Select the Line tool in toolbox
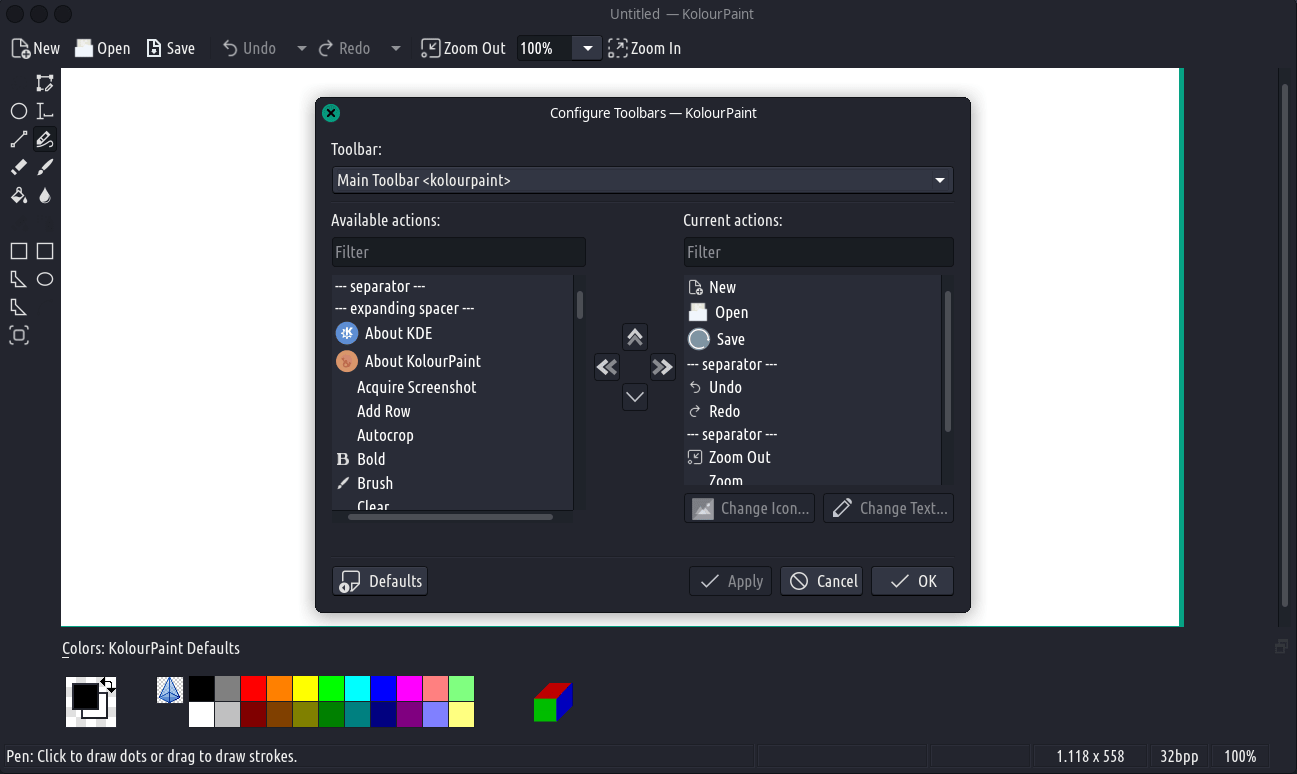The height and width of the screenshot is (774, 1297). [19, 139]
